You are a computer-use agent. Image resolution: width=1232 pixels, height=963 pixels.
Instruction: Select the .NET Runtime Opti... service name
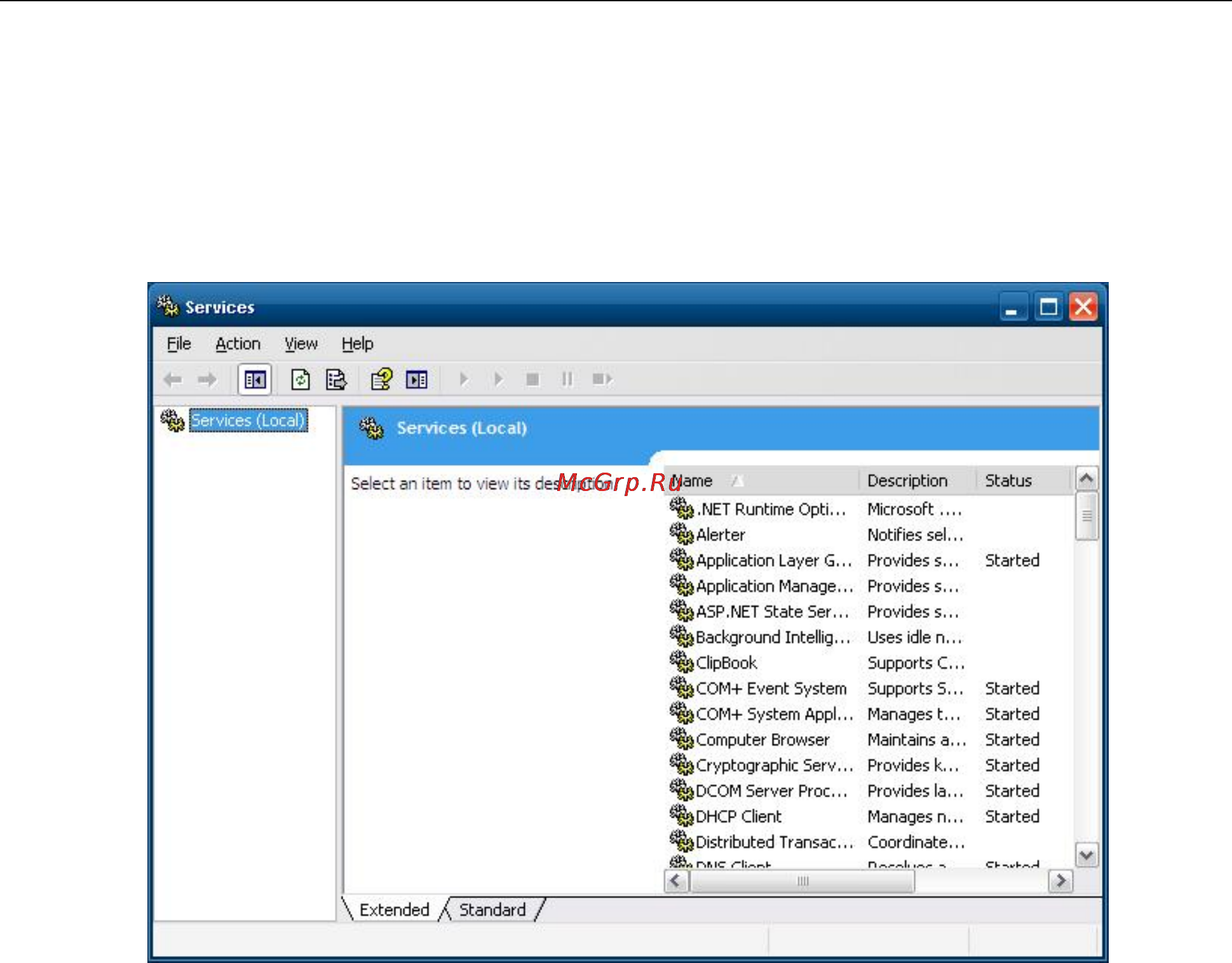[x=771, y=509]
